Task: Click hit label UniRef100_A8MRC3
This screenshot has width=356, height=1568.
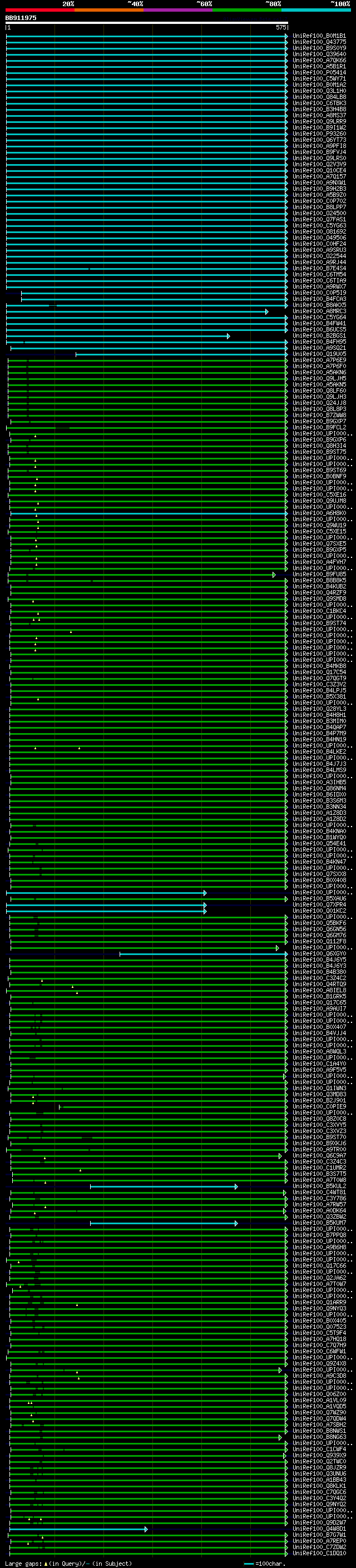Action: (319, 311)
